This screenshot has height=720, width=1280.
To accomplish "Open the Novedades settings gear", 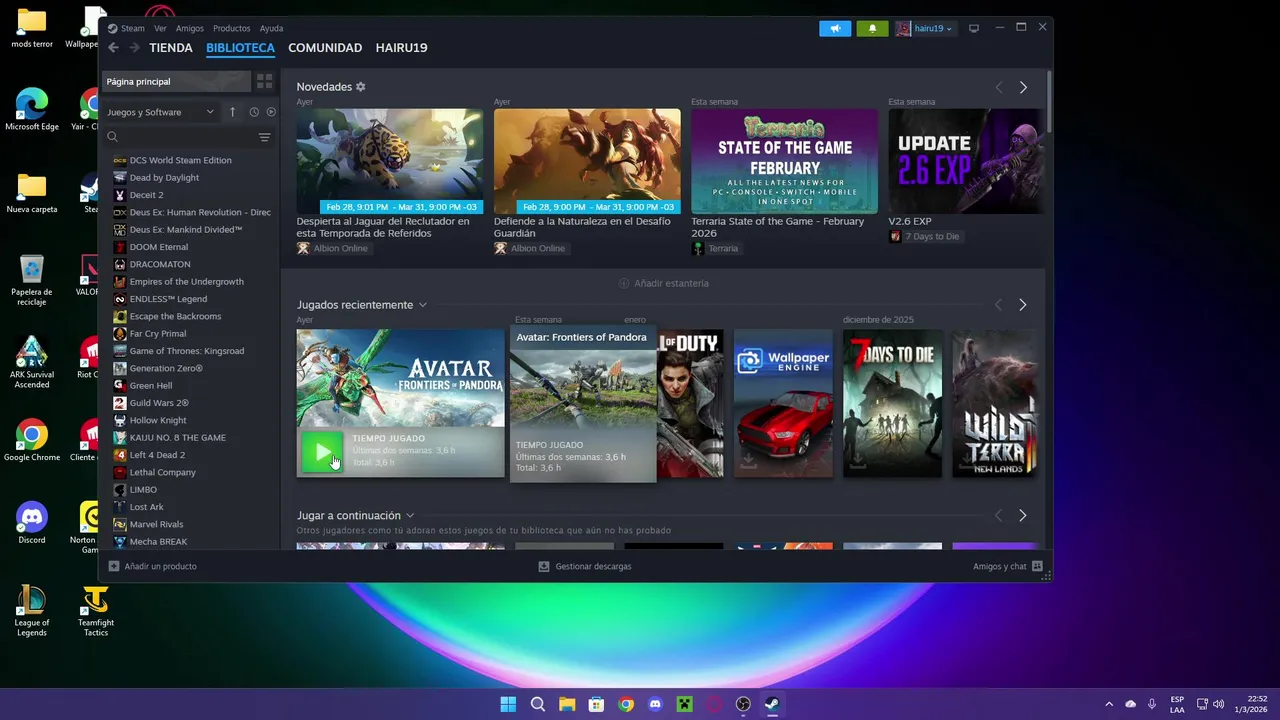I will coord(361,87).
